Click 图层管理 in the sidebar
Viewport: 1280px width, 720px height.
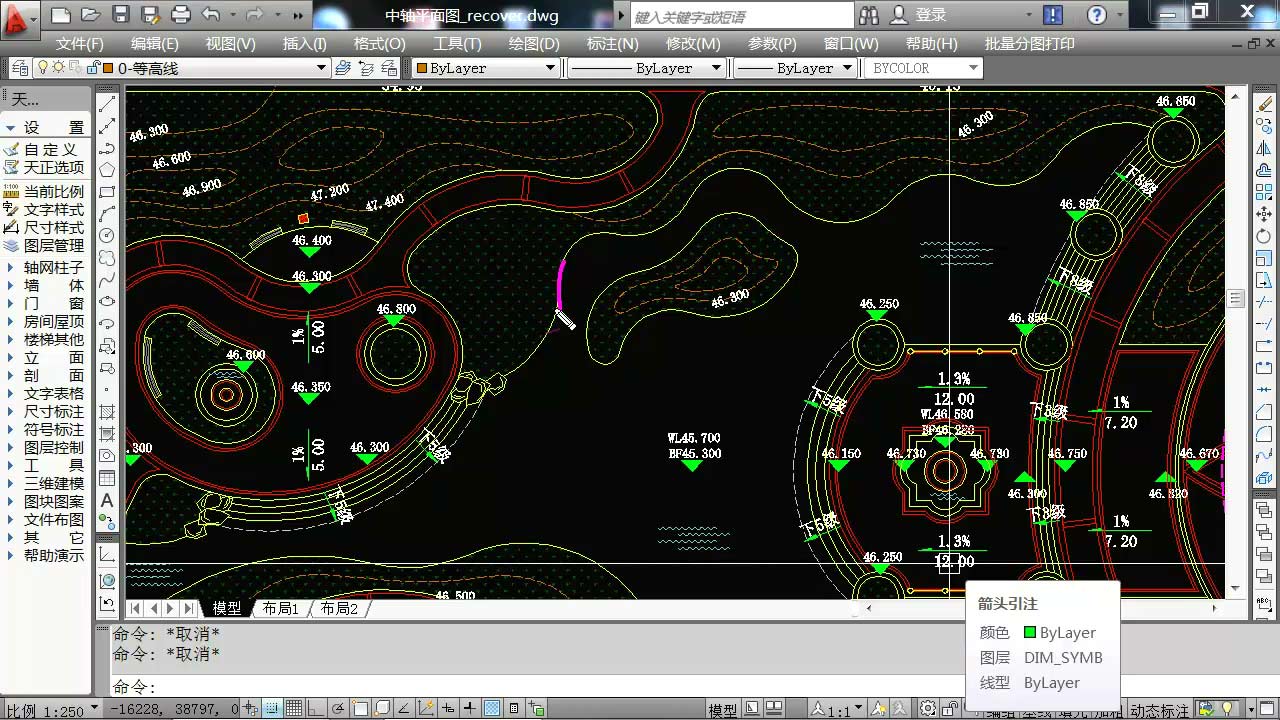click(54, 245)
